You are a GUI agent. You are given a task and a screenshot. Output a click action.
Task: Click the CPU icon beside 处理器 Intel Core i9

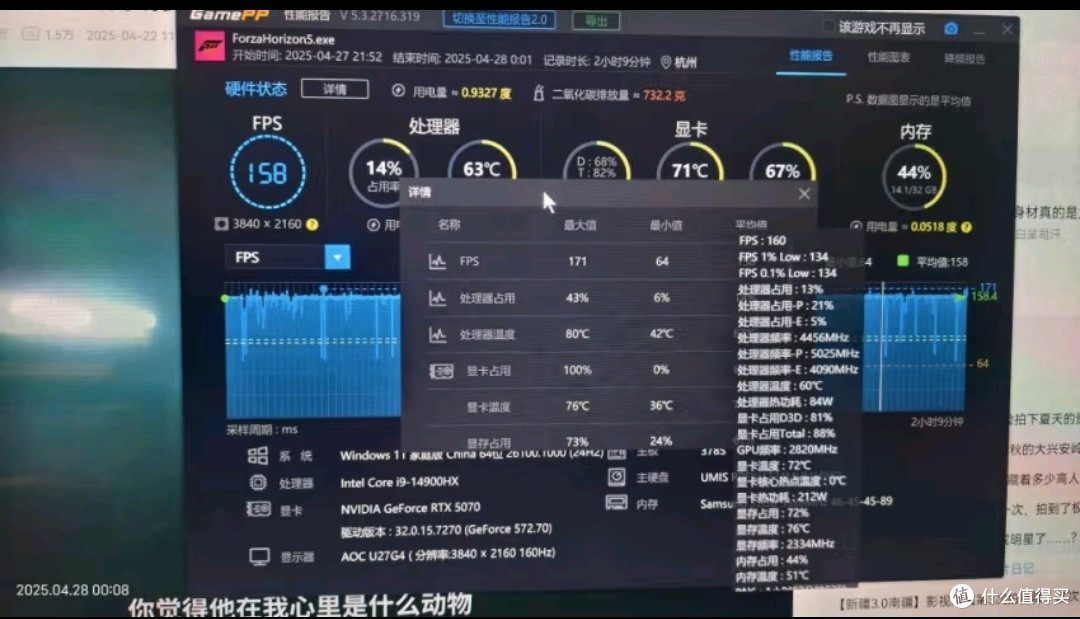(x=258, y=483)
